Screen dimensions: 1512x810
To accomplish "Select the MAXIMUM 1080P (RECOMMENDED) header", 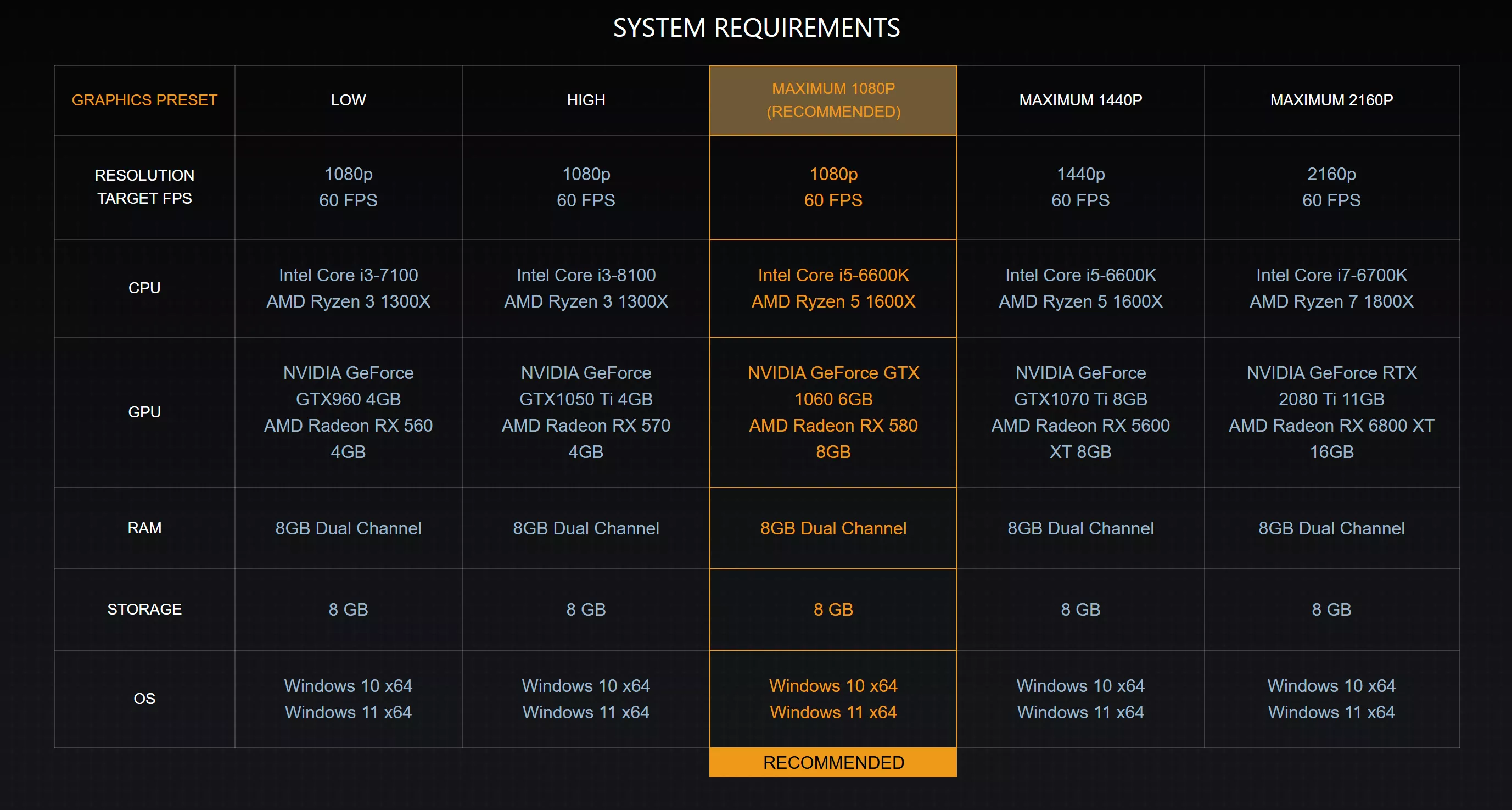I will 833,100.
